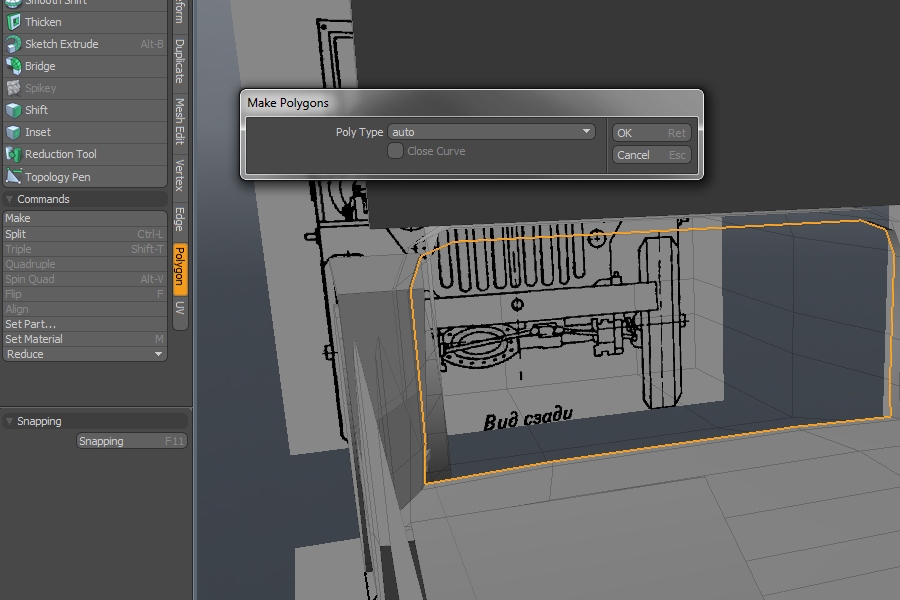Image resolution: width=900 pixels, height=600 pixels.
Task: Click the Set Material command
Action: [x=84, y=339]
